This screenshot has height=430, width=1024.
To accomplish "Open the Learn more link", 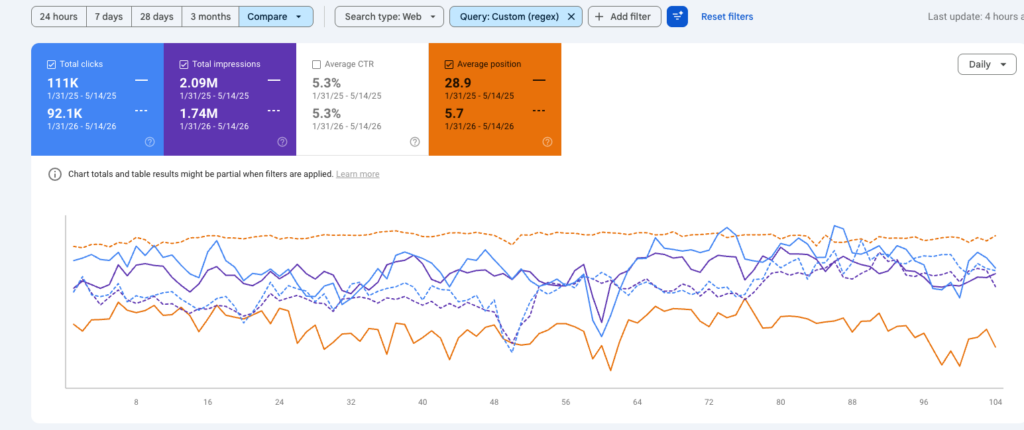I will [x=357, y=174].
